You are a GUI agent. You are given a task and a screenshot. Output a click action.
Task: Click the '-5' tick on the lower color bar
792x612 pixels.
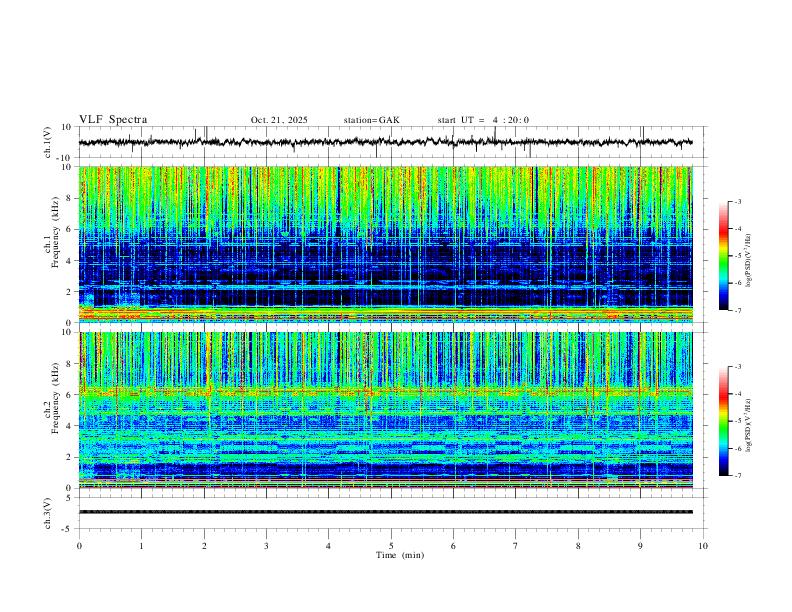click(x=738, y=421)
